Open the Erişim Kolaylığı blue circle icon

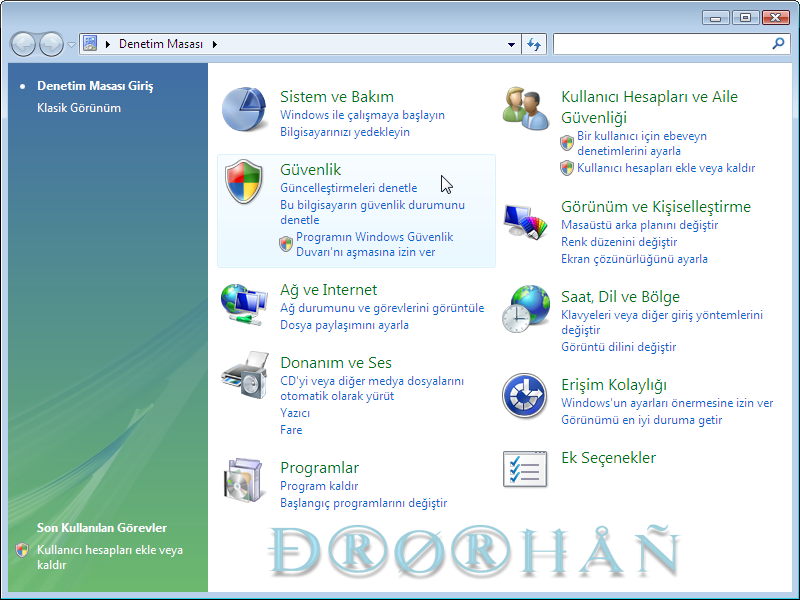(x=524, y=396)
